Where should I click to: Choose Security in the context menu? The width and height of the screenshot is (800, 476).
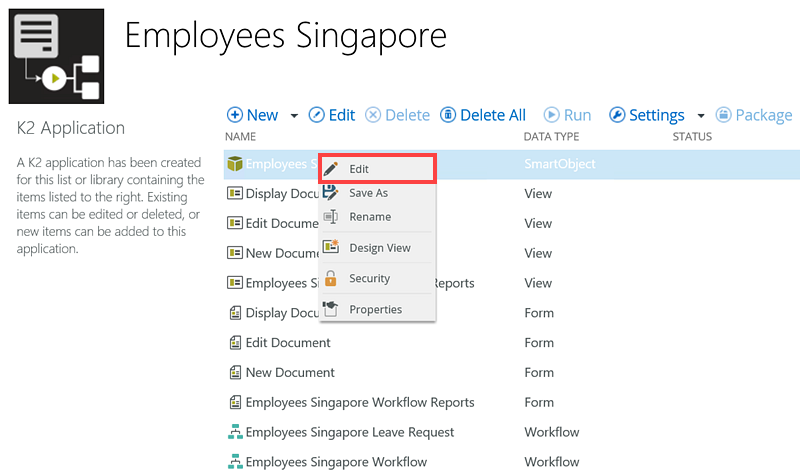377,279
